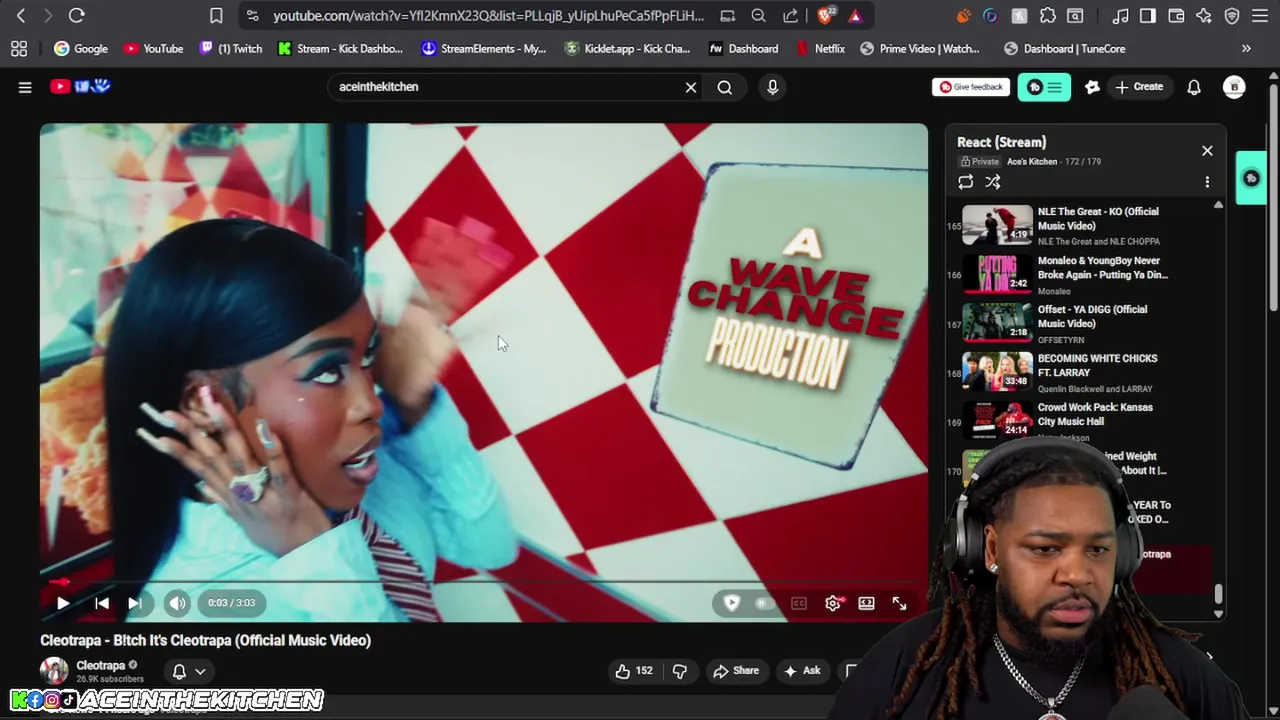Seek on the video progress bar
The image size is (1280, 720).
pos(484,581)
